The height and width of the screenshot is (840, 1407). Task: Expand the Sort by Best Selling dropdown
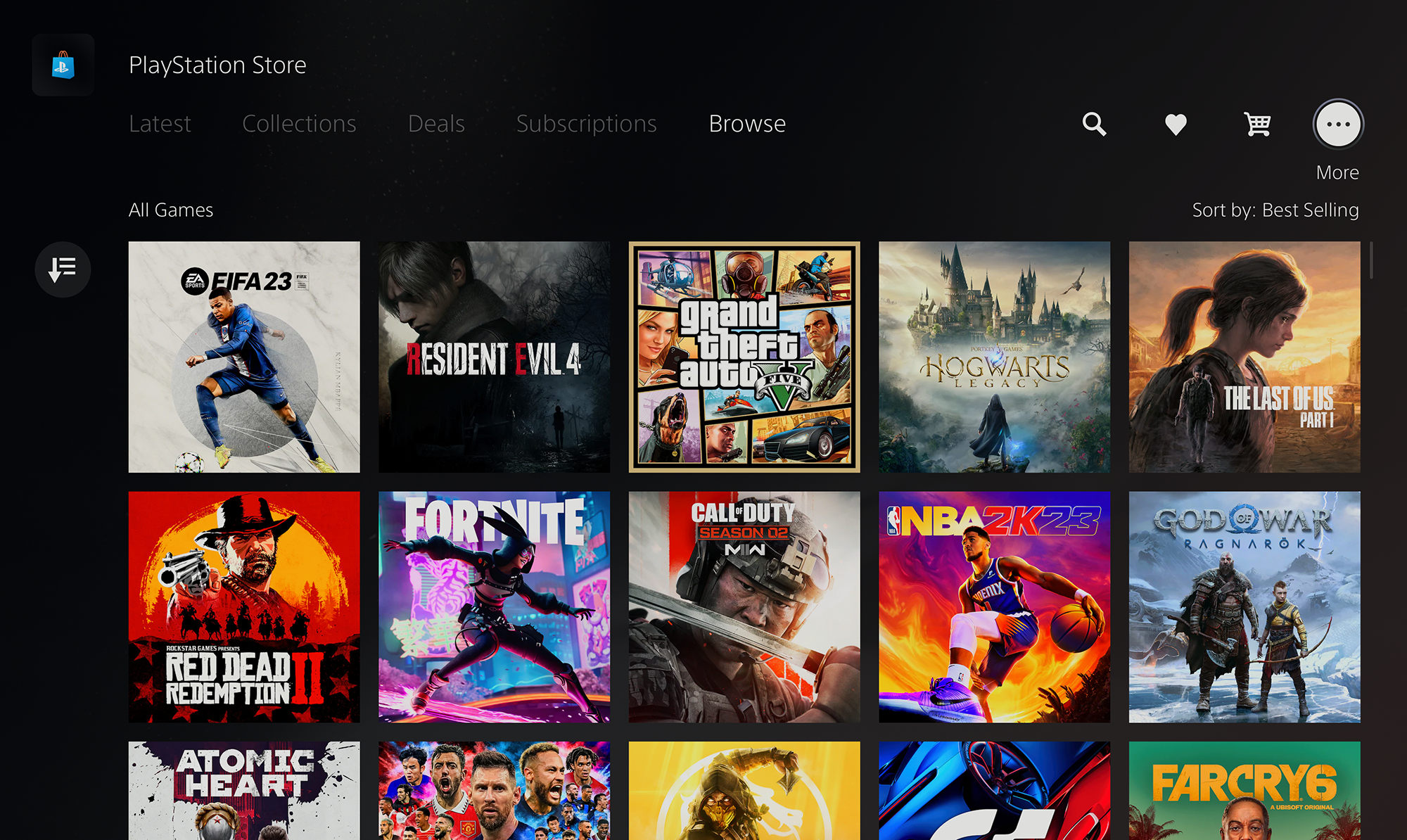1274,209
